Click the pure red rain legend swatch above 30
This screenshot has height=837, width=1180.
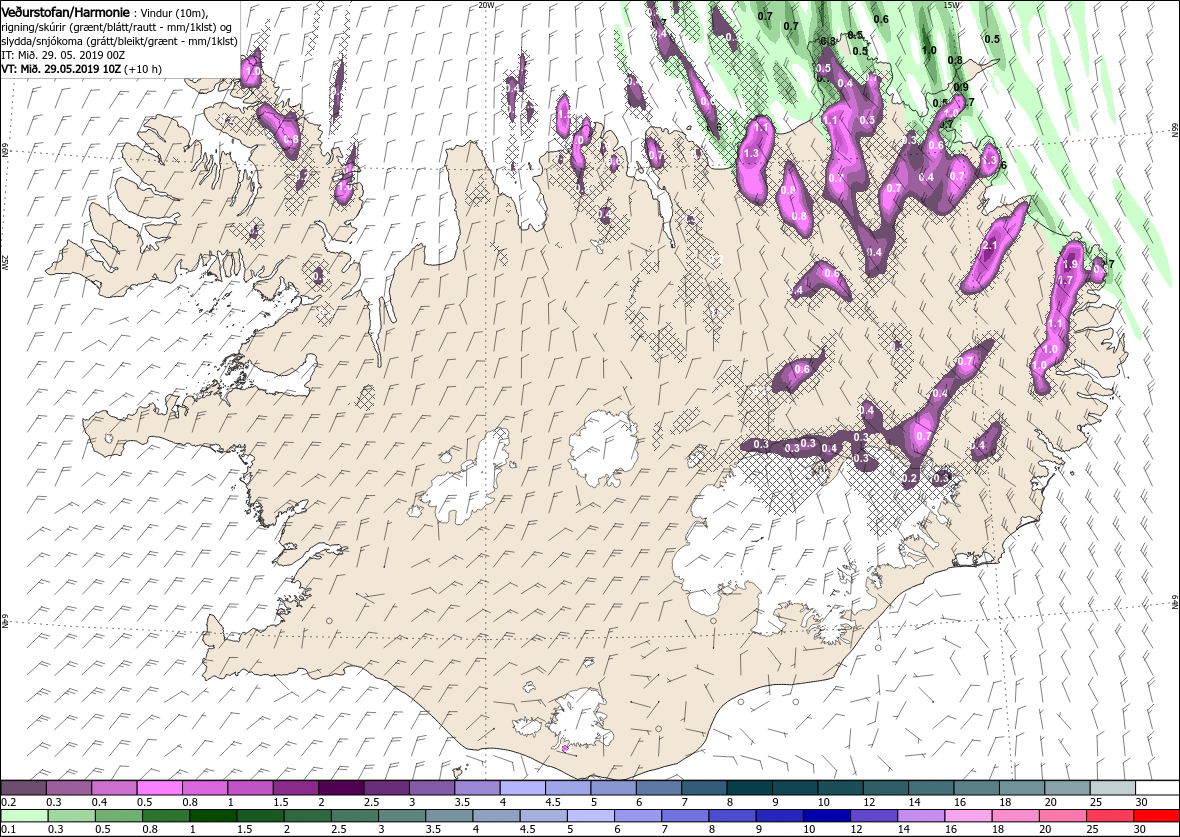(1156, 816)
